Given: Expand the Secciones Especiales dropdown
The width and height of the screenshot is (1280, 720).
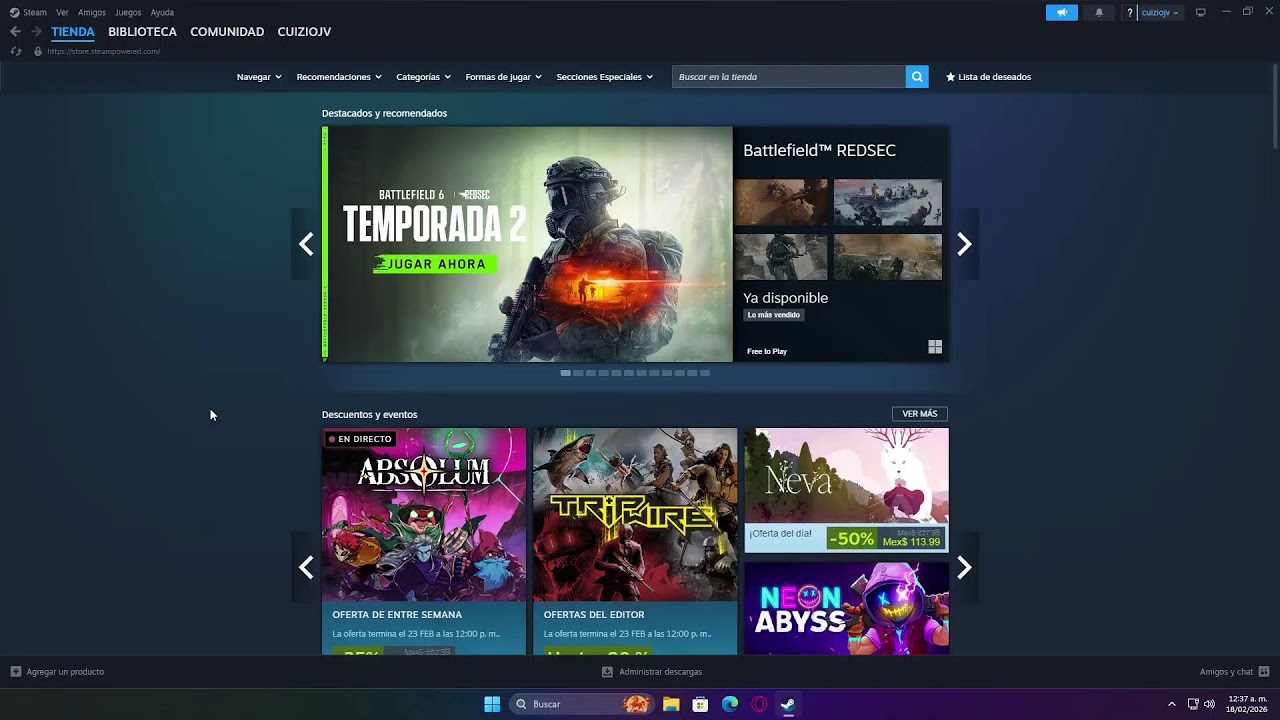Looking at the screenshot, I should point(604,77).
